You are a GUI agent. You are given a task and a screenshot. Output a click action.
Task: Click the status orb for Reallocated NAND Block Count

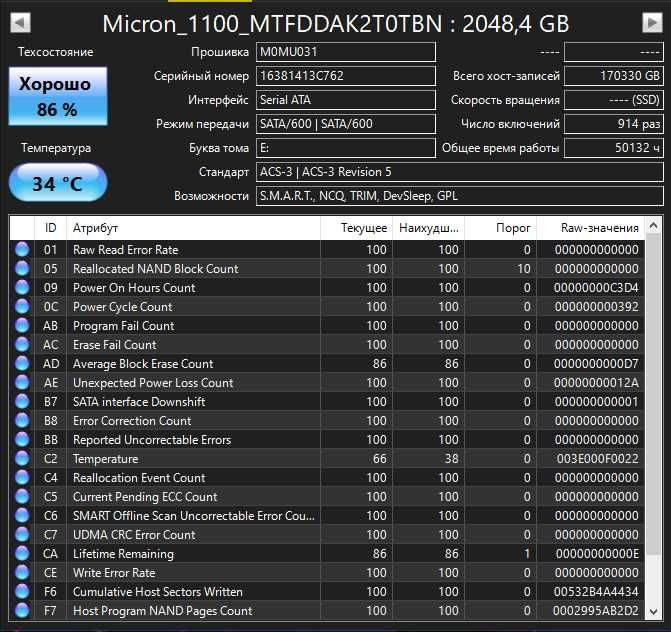point(22,269)
